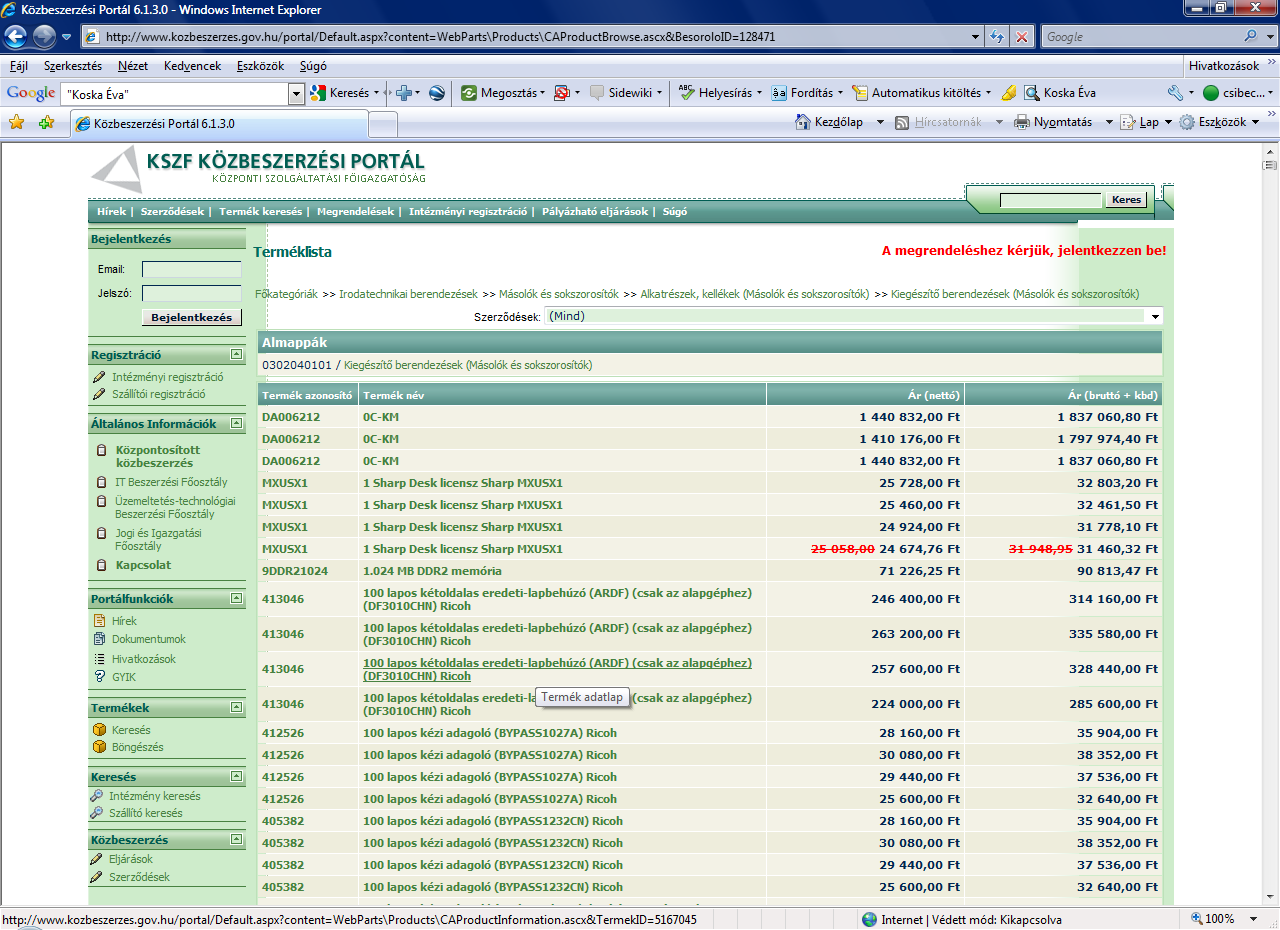
Task: Select the Közbeszerzési Portál 6.1.3.0 browser tab
Action: tap(218, 124)
